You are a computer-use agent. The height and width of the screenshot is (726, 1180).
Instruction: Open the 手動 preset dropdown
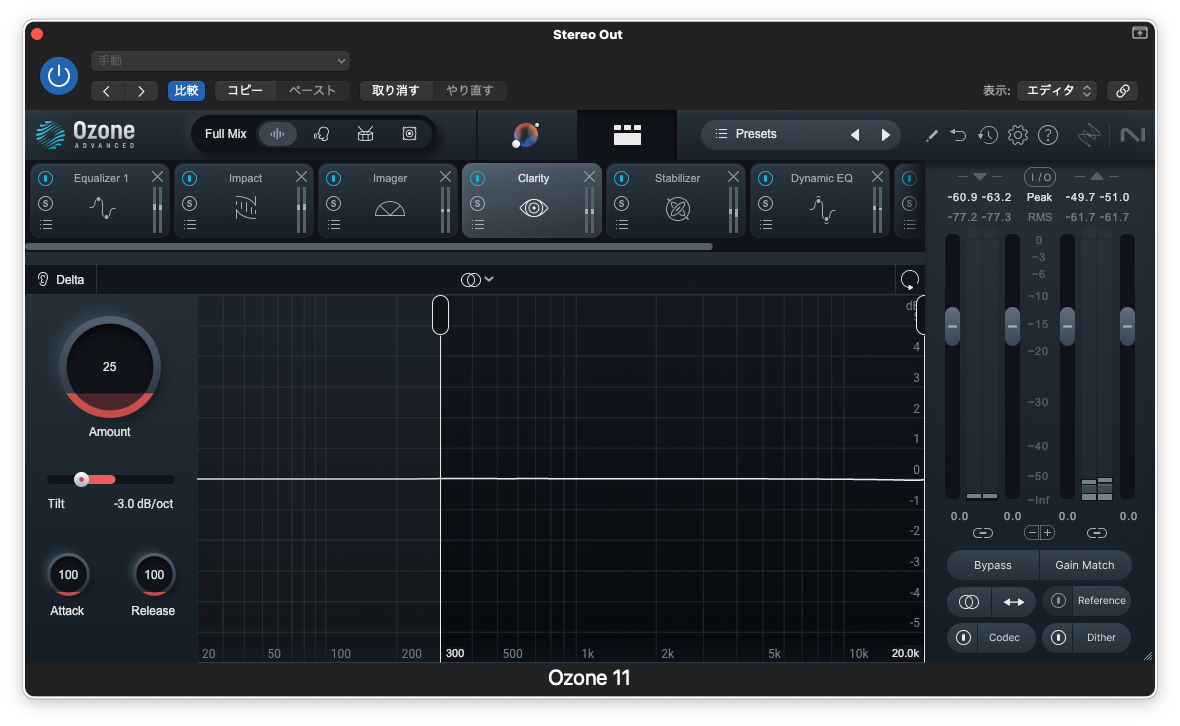pyautogui.click(x=220, y=60)
